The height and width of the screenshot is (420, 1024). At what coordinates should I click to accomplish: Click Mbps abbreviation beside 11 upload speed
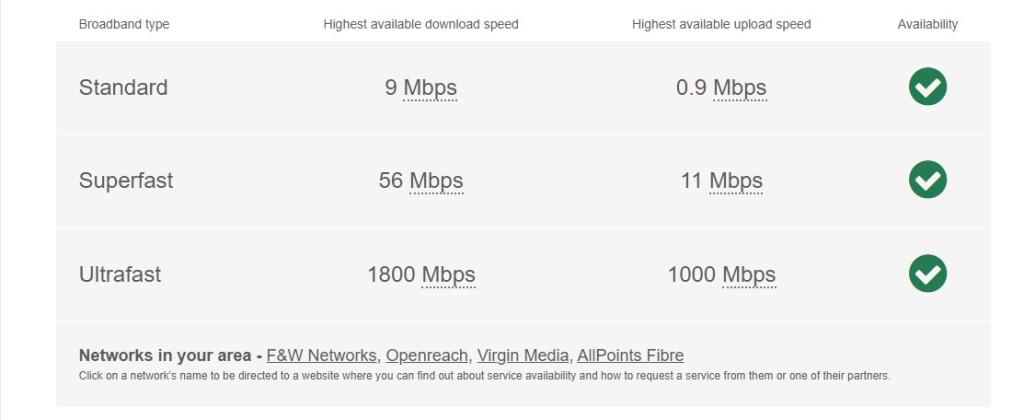(736, 181)
